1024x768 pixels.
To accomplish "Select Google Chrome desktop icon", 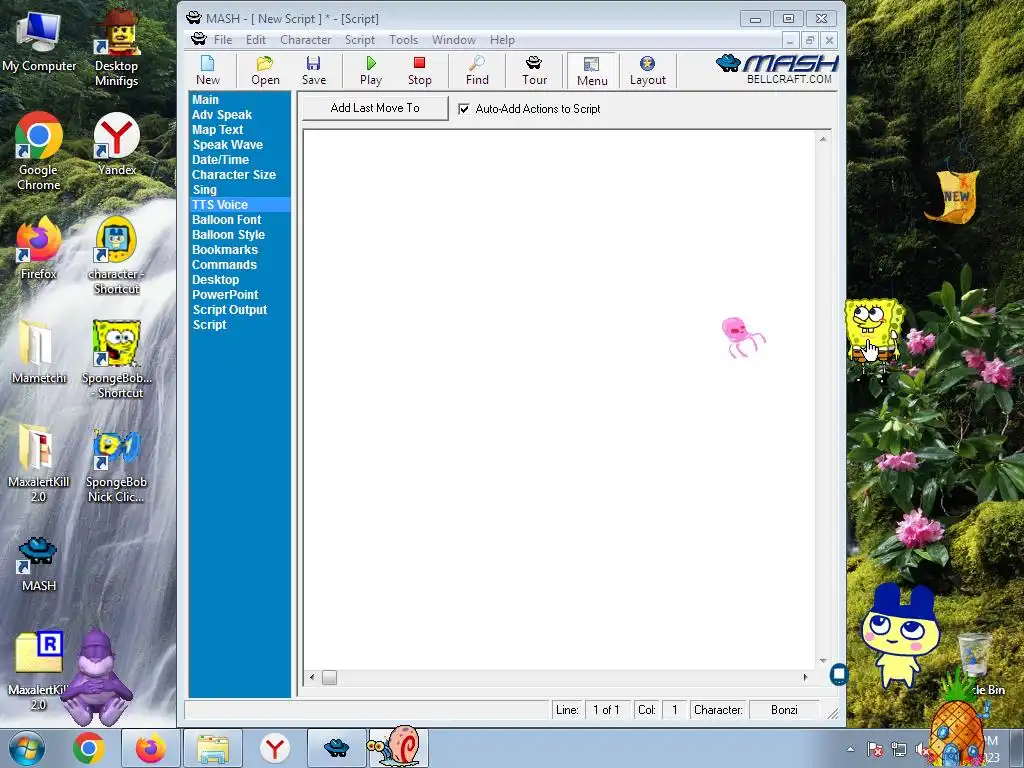I will coord(39,152).
